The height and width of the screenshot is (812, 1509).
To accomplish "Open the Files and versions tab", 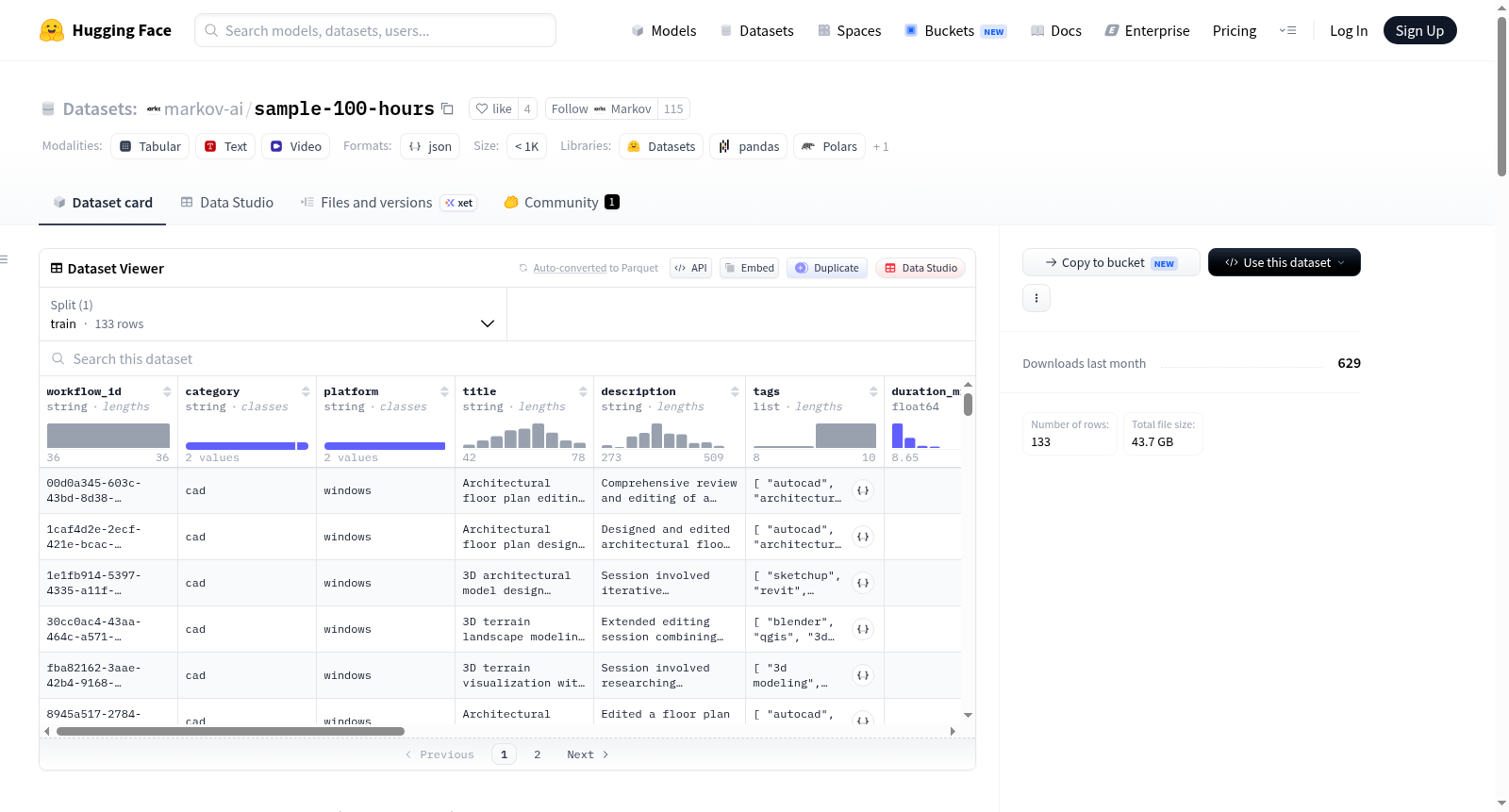I will pyautogui.click(x=389, y=202).
